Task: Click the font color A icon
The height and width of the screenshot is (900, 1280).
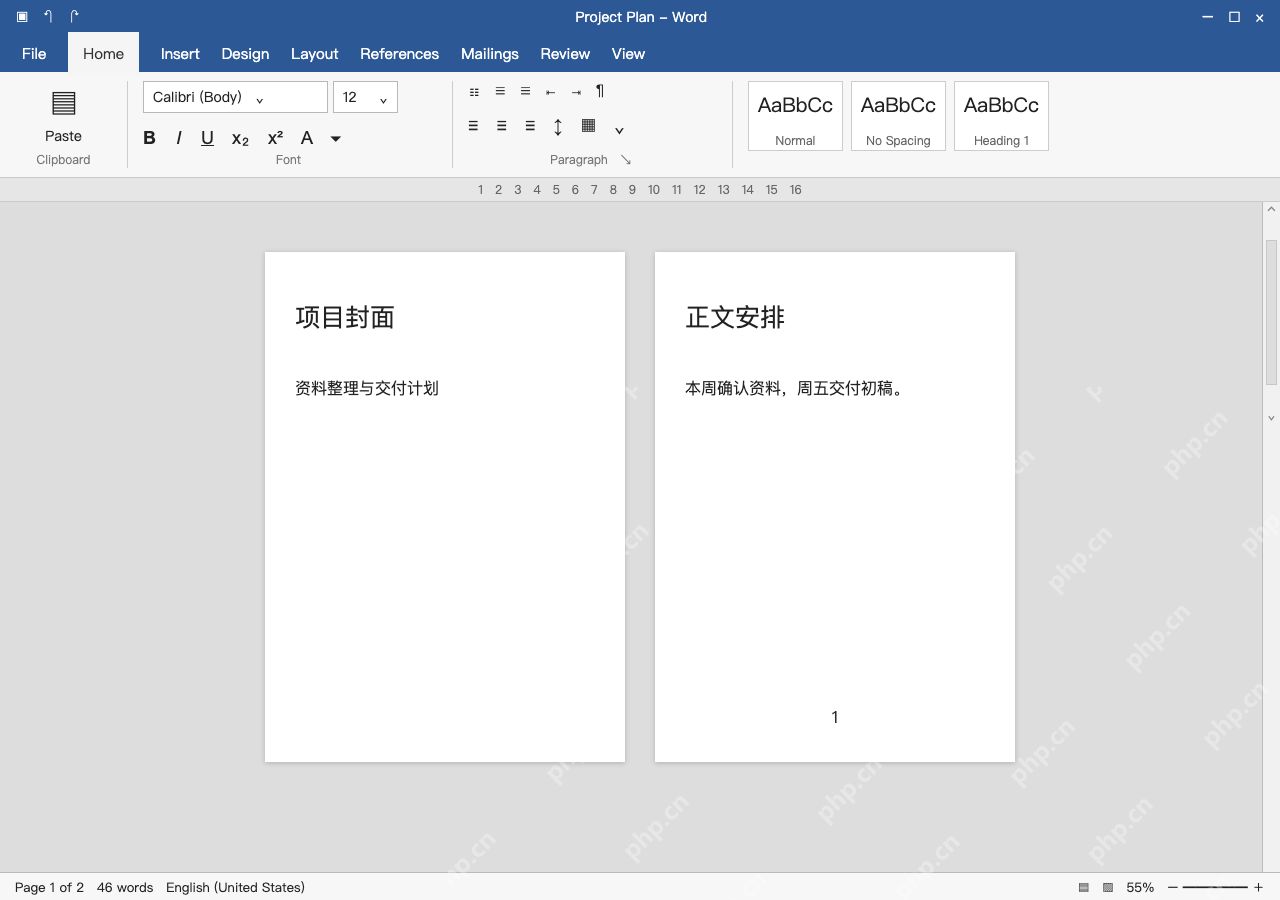Action: (x=307, y=138)
